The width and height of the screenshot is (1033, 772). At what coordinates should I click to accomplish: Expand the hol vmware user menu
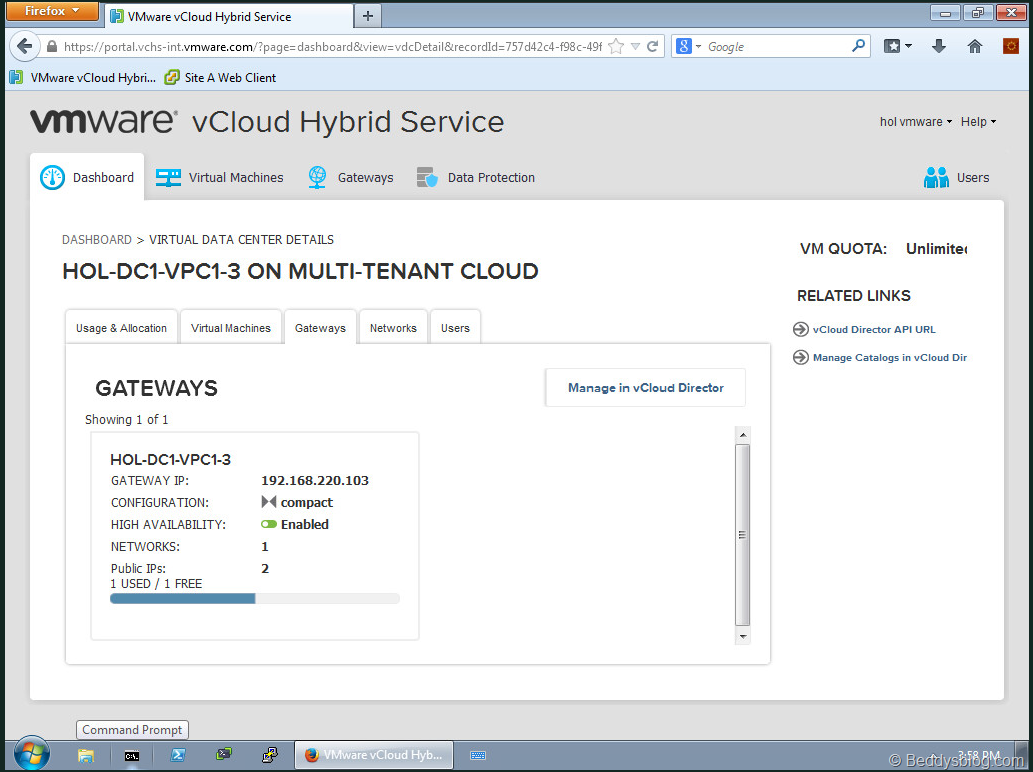pos(916,122)
